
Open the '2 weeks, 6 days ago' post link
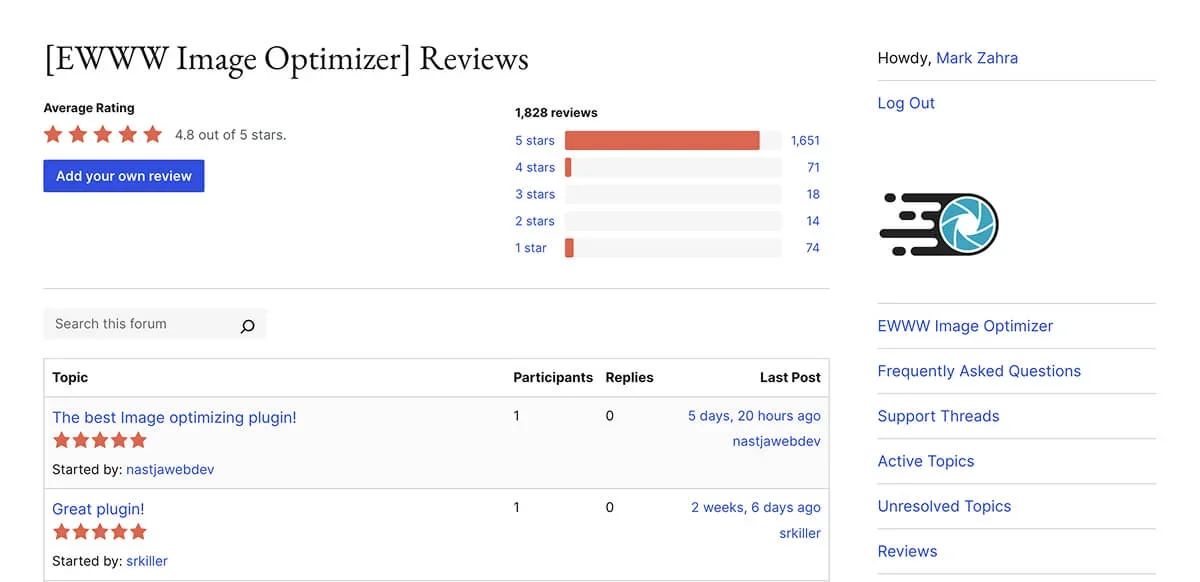[x=756, y=508]
